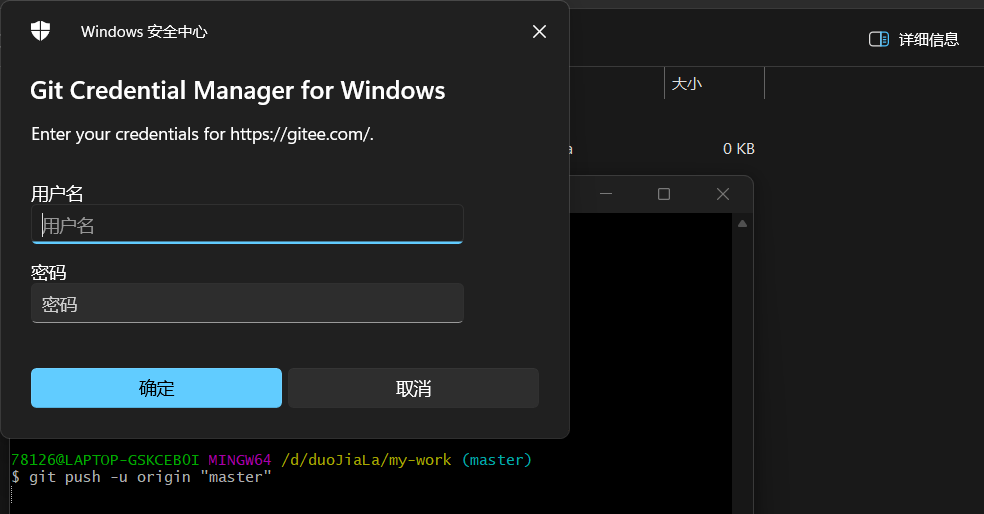Click the Windows Security shield icon
This screenshot has width=984, height=514.
tap(40, 31)
